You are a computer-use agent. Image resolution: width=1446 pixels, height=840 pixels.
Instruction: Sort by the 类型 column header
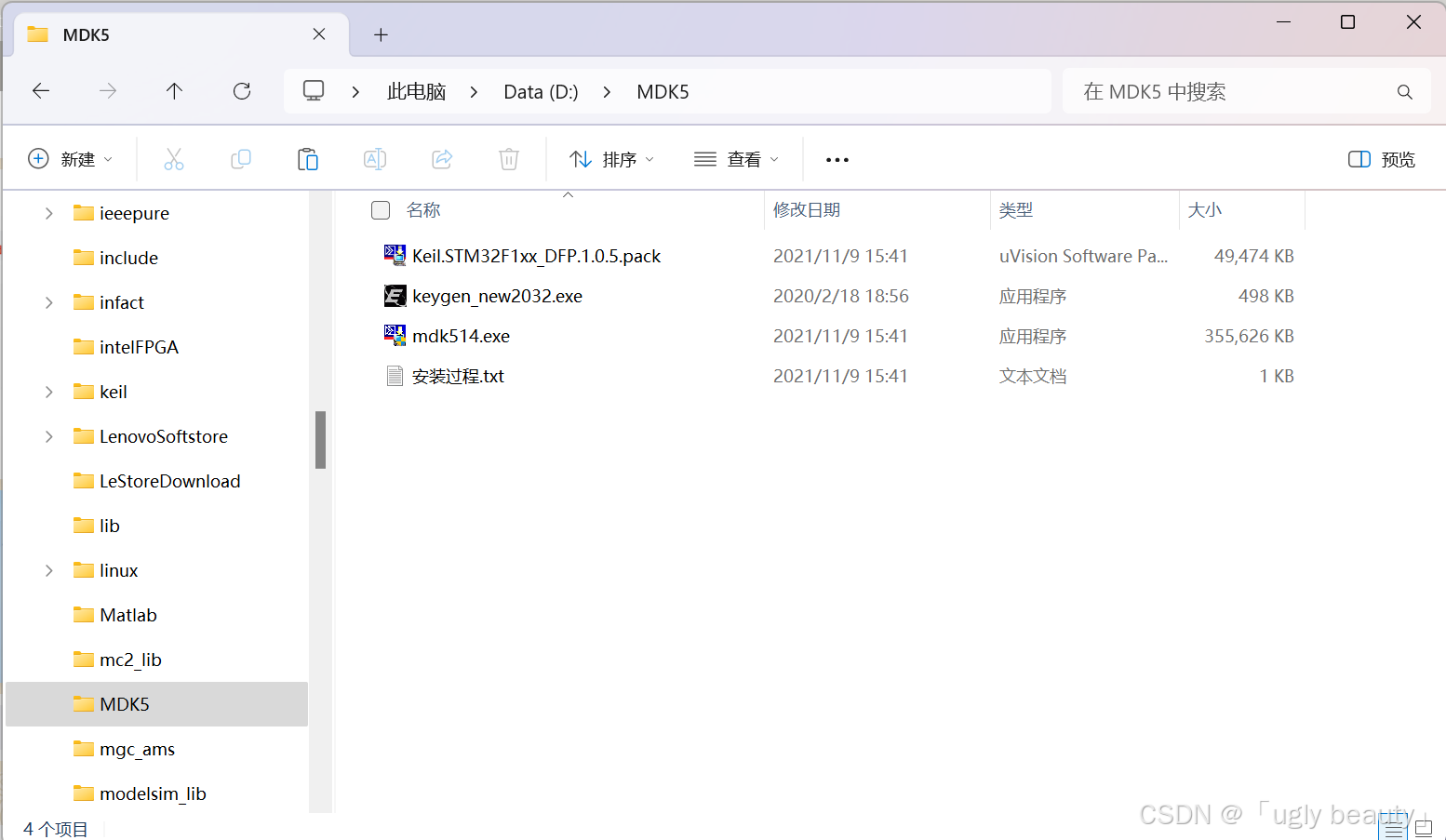pos(1016,210)
